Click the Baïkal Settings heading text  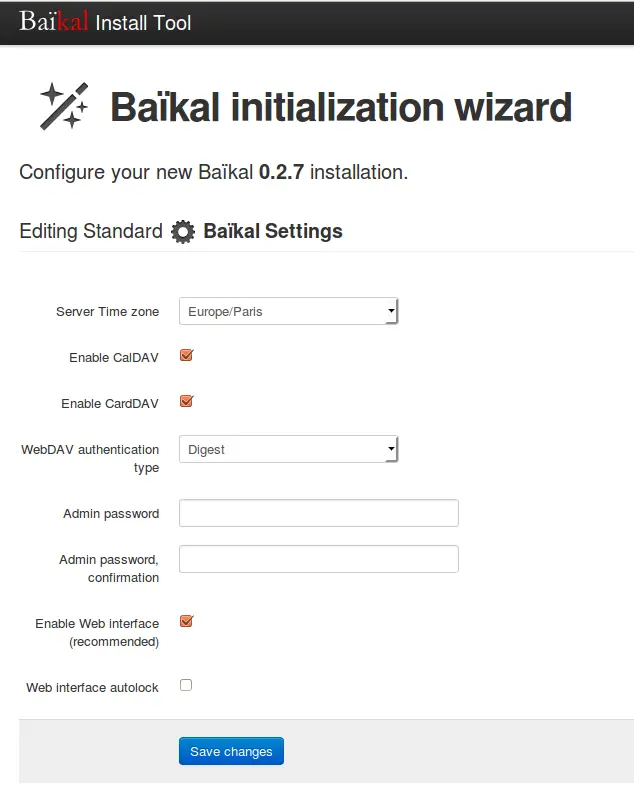click(273, 231)
